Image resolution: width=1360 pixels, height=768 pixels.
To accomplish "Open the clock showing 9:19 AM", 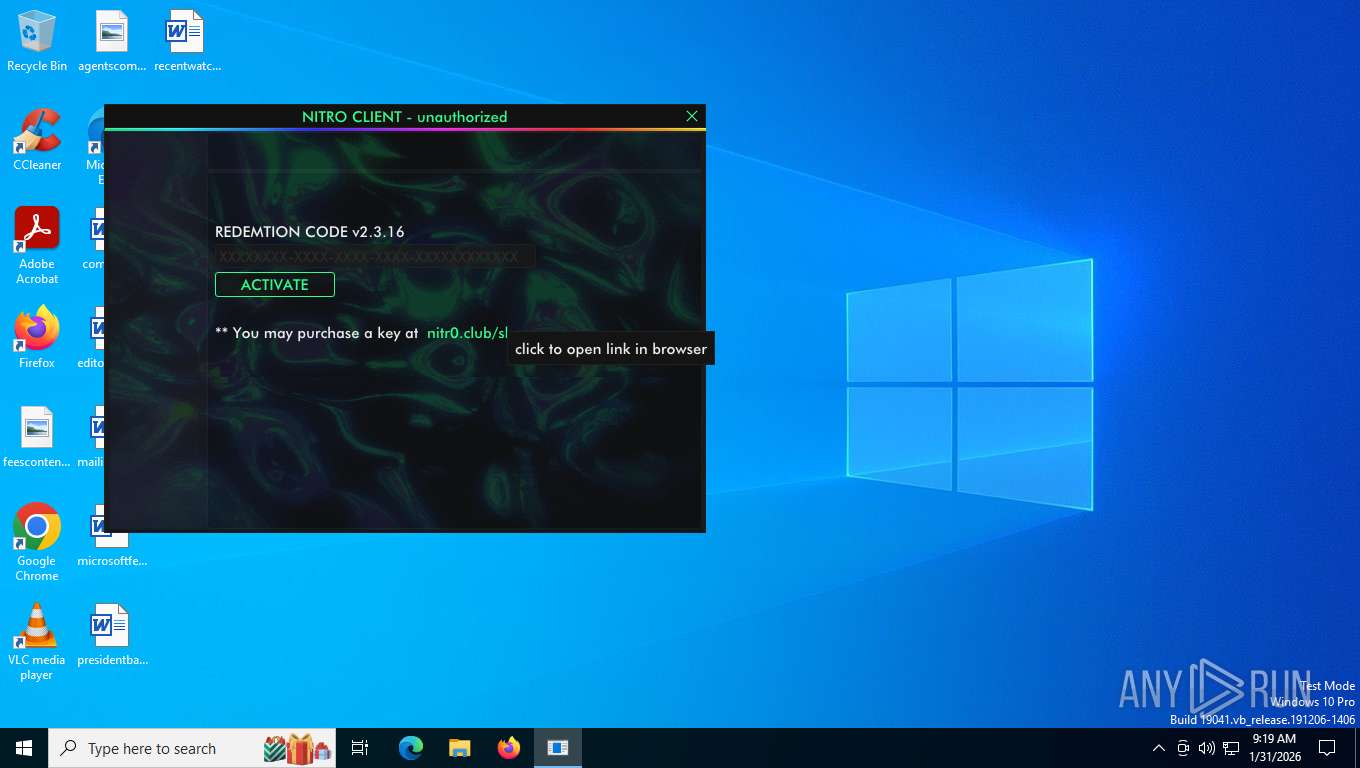I will point(1273,748).
